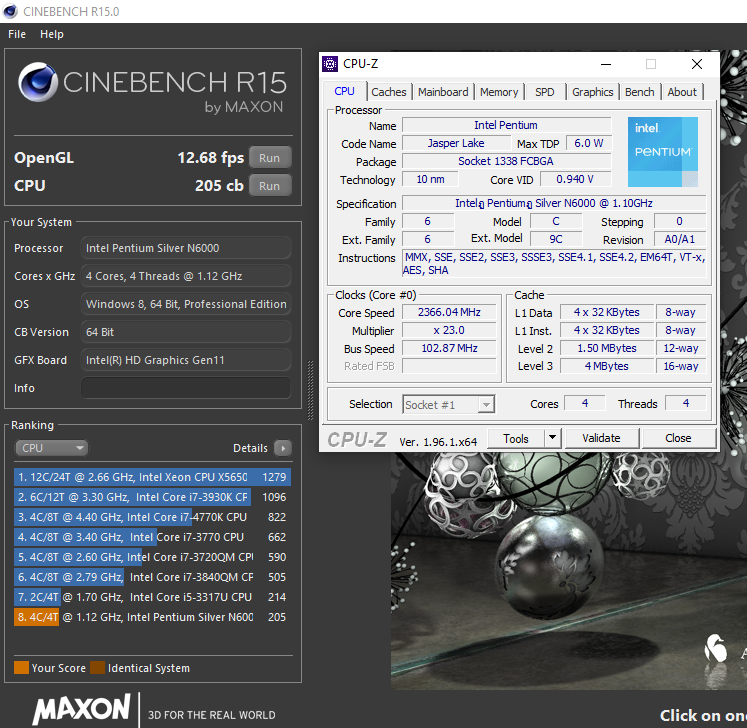Click the Cinebench R15 sphere logo
The width and height of the screenshot is (747, 728).
pyautogui.click(x=38, y=82)
